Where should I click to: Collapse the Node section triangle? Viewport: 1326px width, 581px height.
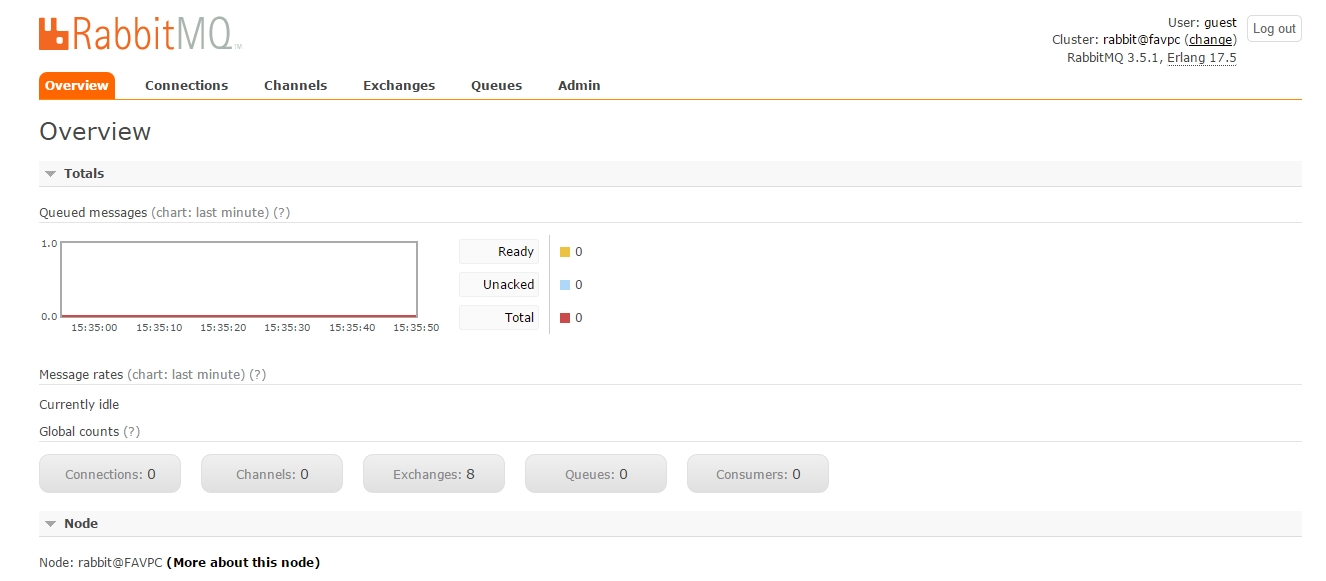tap(50, 524)
